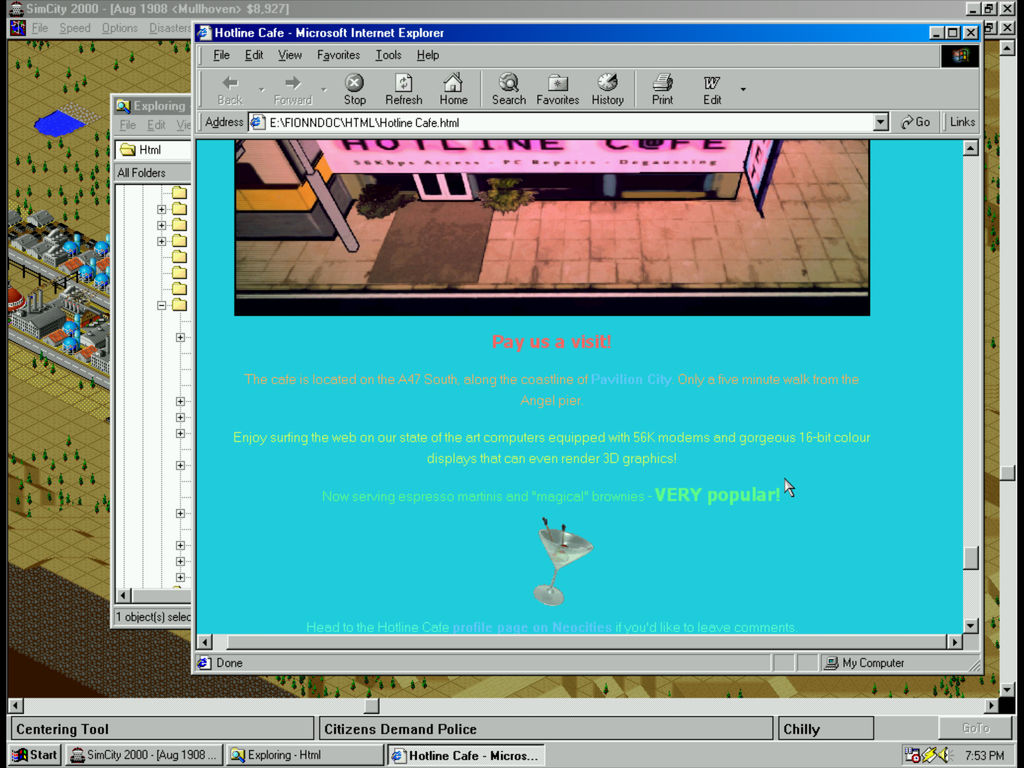Viewport: 1024px width, 768px height.
Task: Click the IE horizontal scroll left arrow
Action: 204,643
